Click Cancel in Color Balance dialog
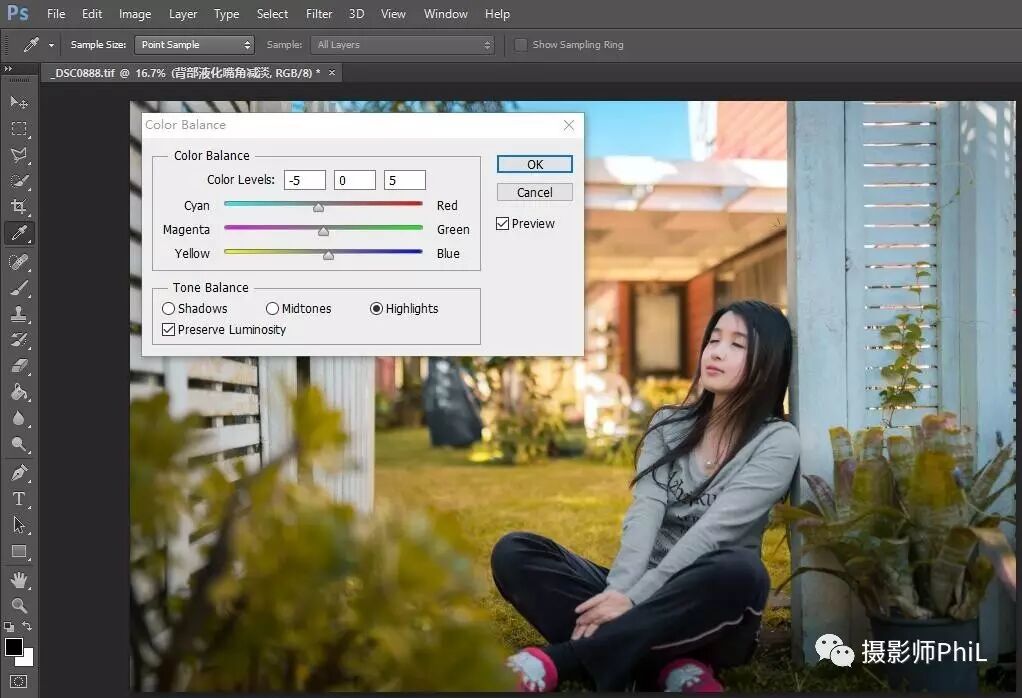 534,192
